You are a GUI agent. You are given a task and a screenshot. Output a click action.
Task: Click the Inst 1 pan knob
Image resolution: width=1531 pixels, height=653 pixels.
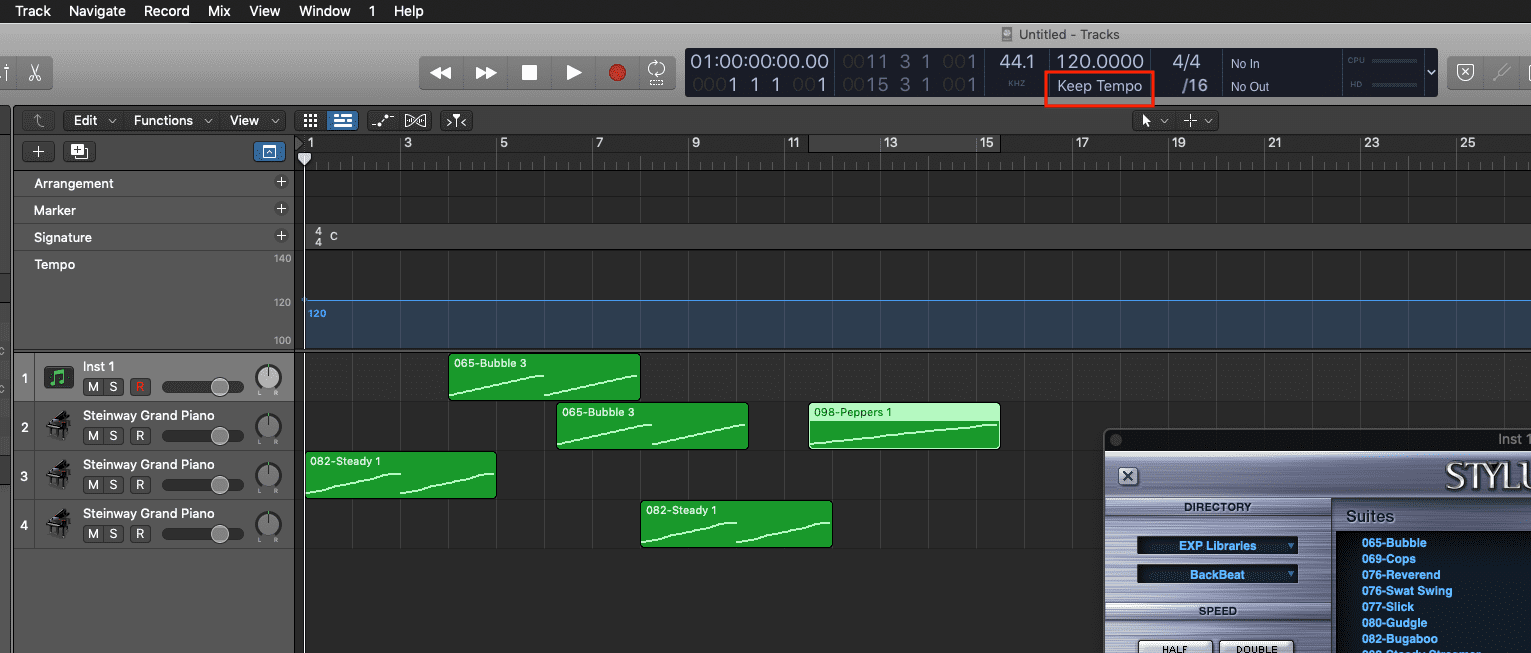[268, 378]
